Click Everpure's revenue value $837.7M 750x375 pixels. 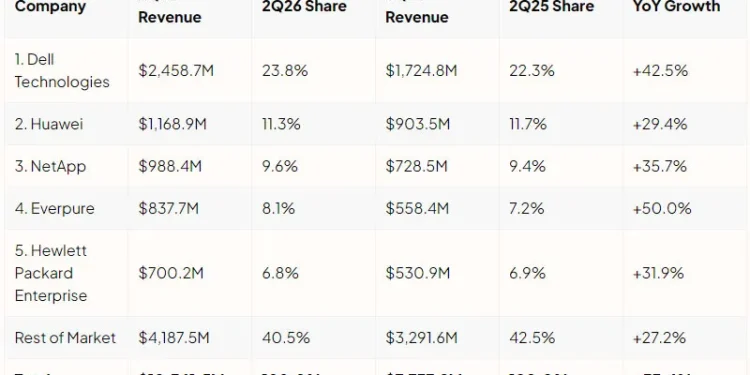tap(168, 209)
